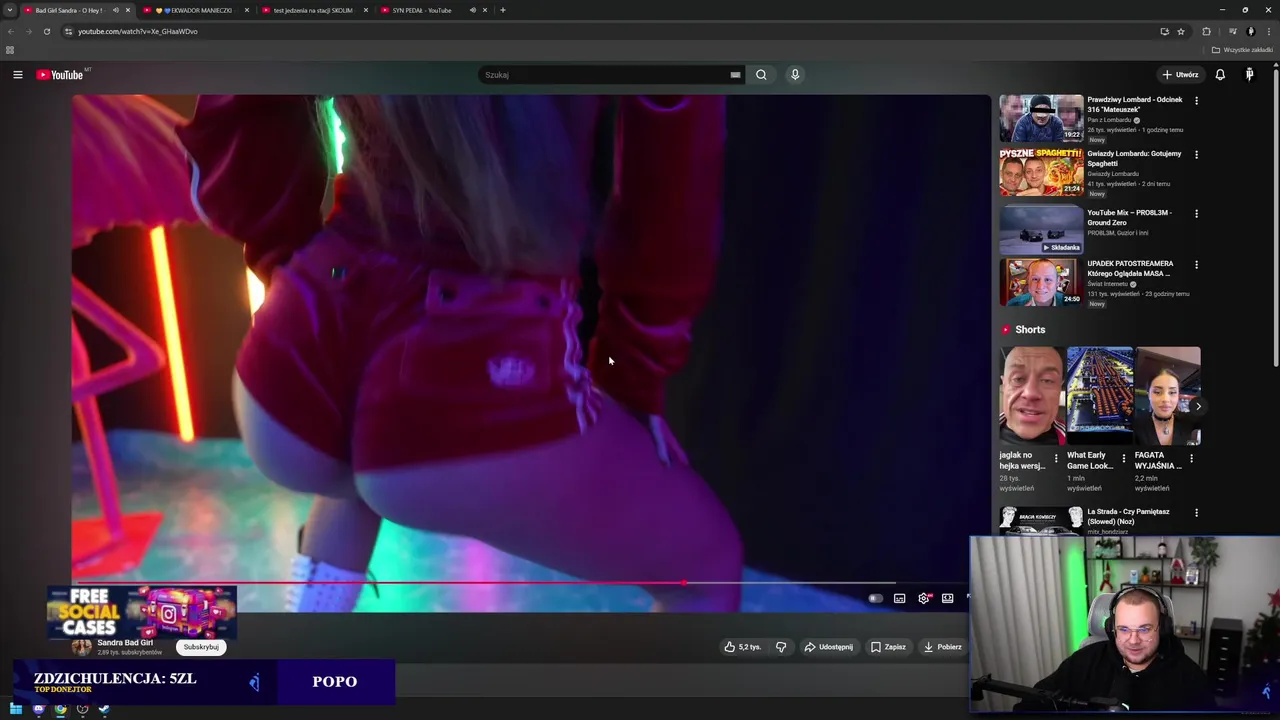Click the search magnifier button
1280x720 pixels.
pyautogui.click(x=761, y=75)
